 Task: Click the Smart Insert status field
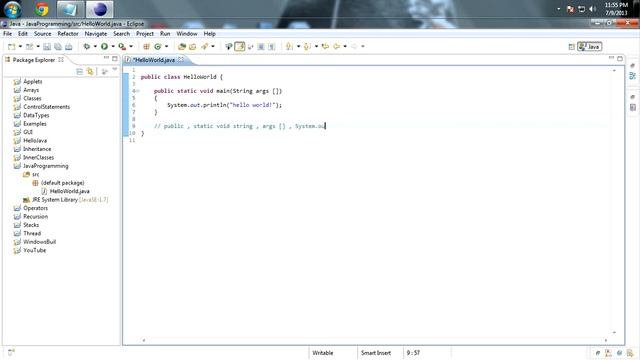click(376, 353)
